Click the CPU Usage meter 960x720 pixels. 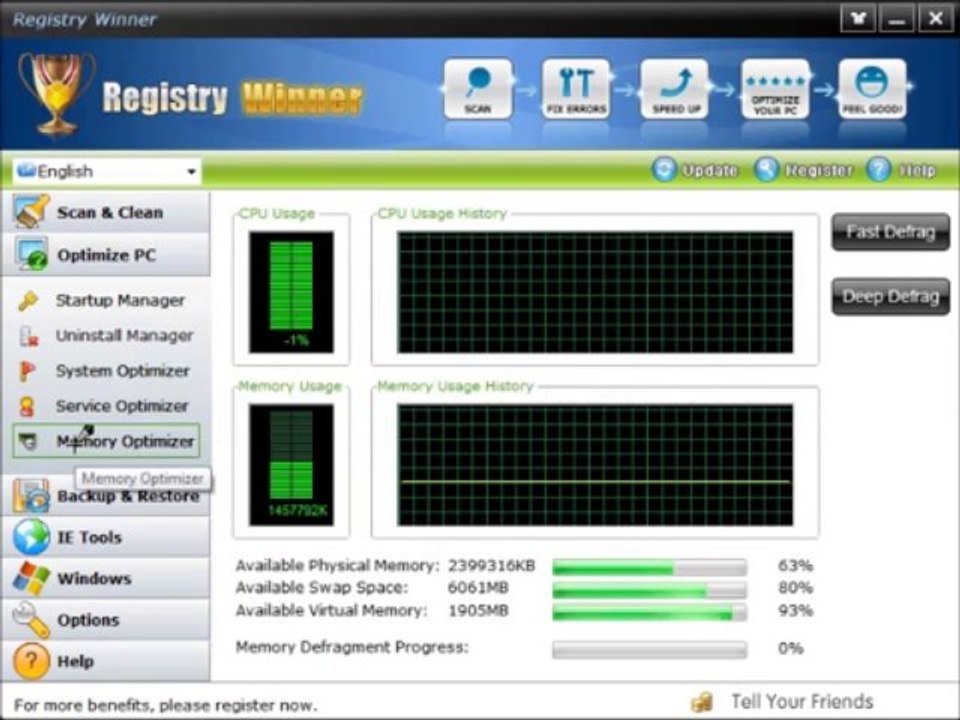click(291, 292)
